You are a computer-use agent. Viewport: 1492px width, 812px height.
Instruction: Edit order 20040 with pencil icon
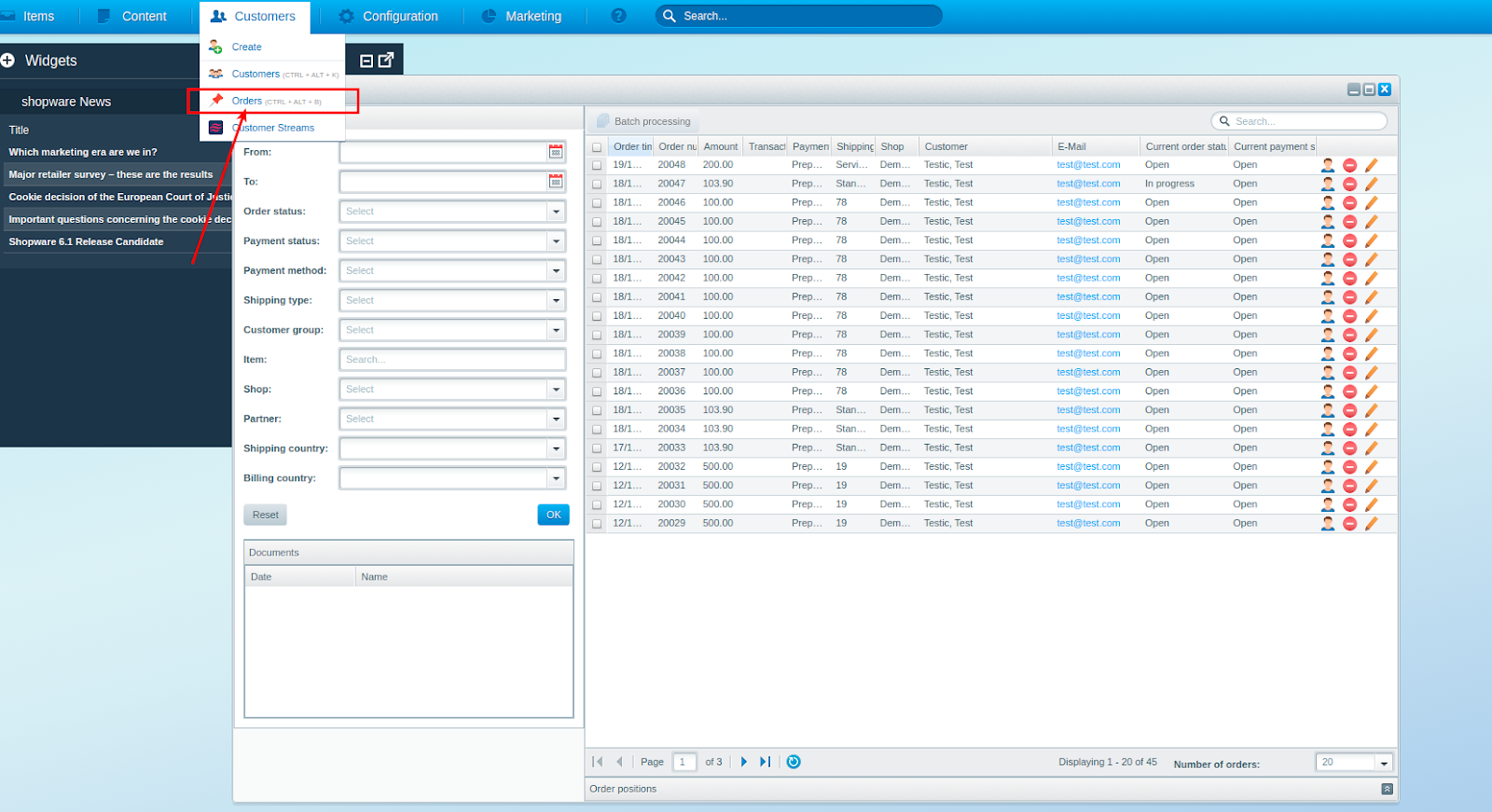(1371, 316)
